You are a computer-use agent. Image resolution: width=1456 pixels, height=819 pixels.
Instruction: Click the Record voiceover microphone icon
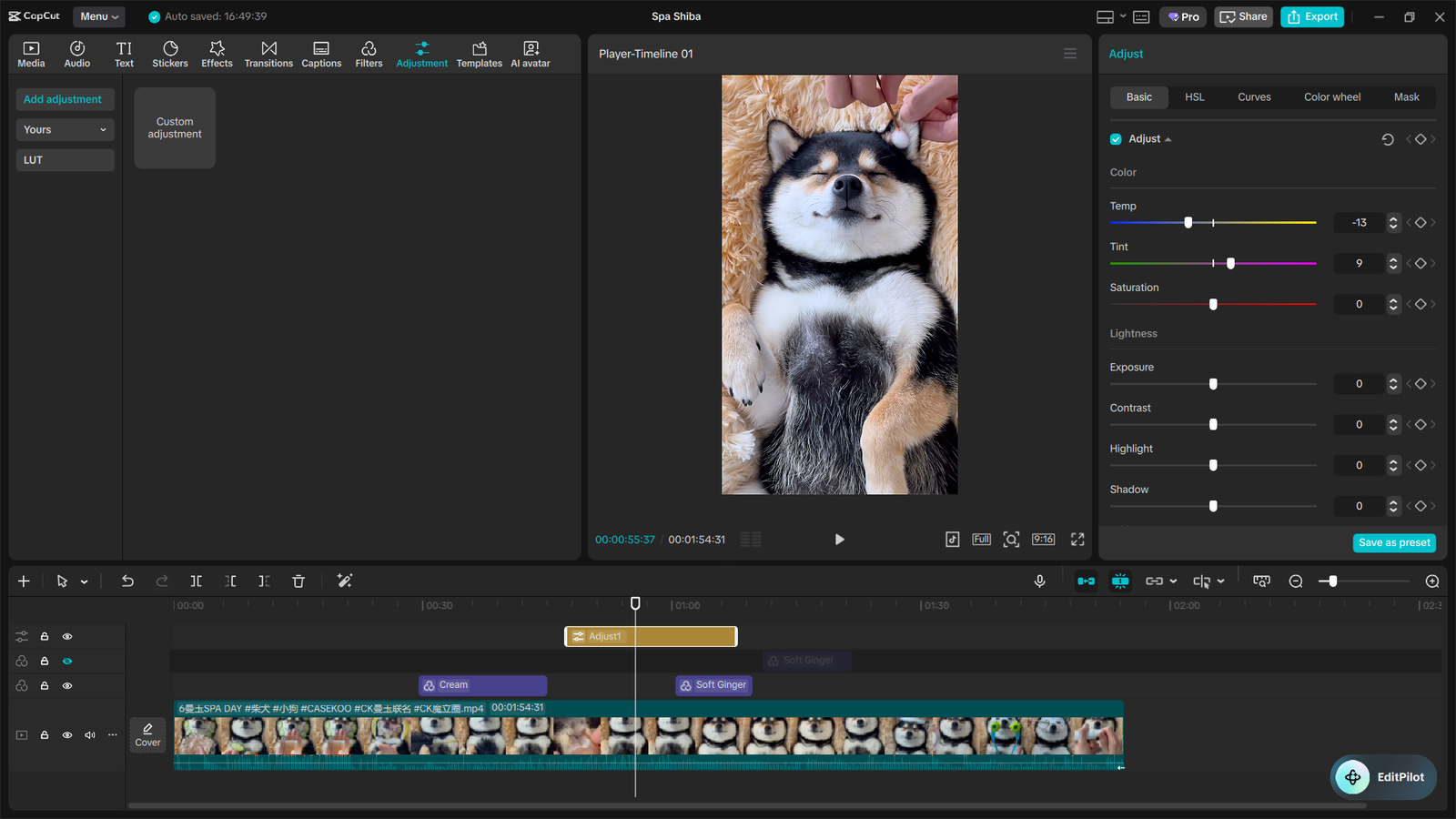click(x=1040, y=581)
